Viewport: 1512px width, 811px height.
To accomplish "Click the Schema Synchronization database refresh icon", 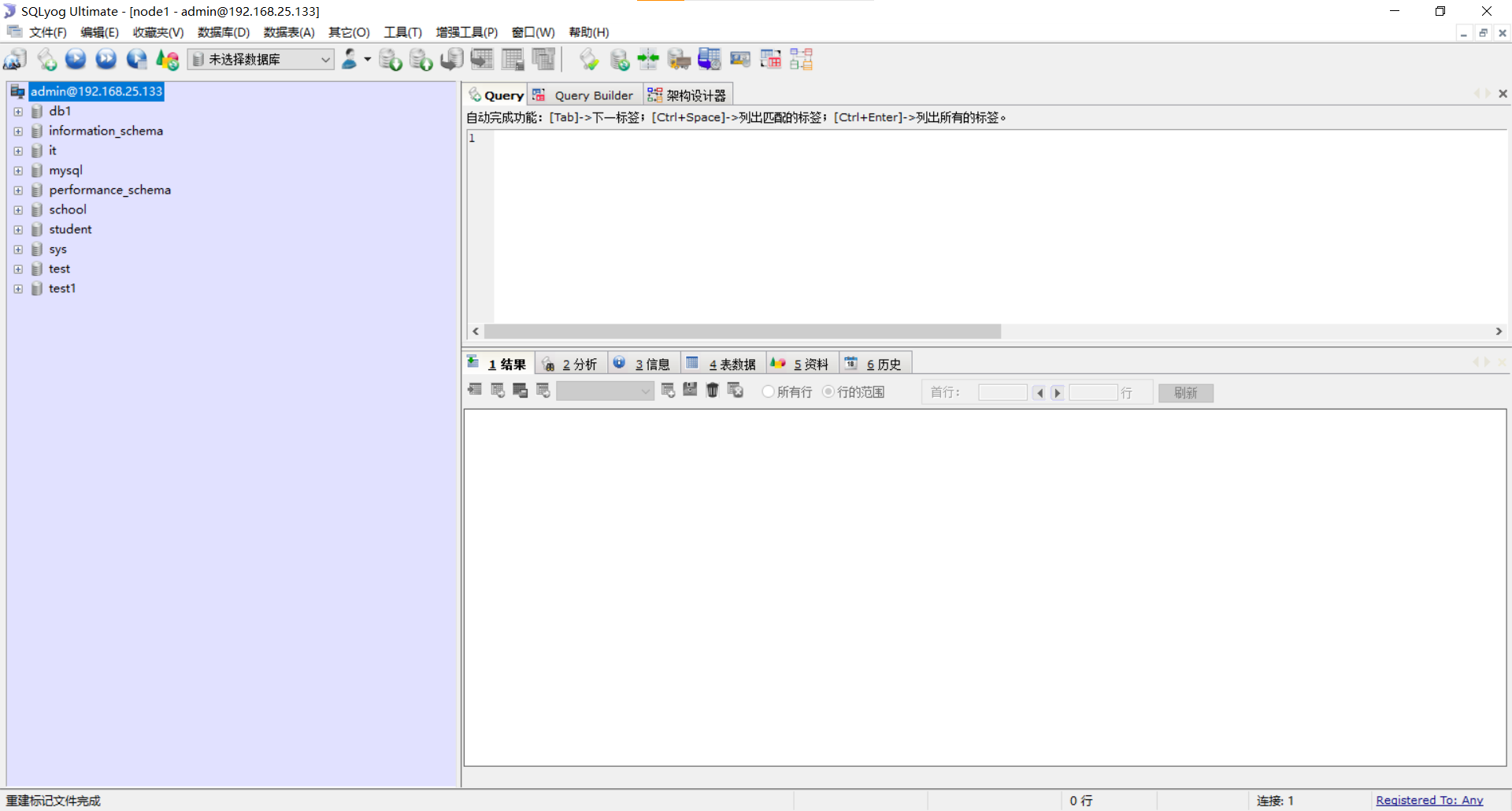I will [620, 59].
